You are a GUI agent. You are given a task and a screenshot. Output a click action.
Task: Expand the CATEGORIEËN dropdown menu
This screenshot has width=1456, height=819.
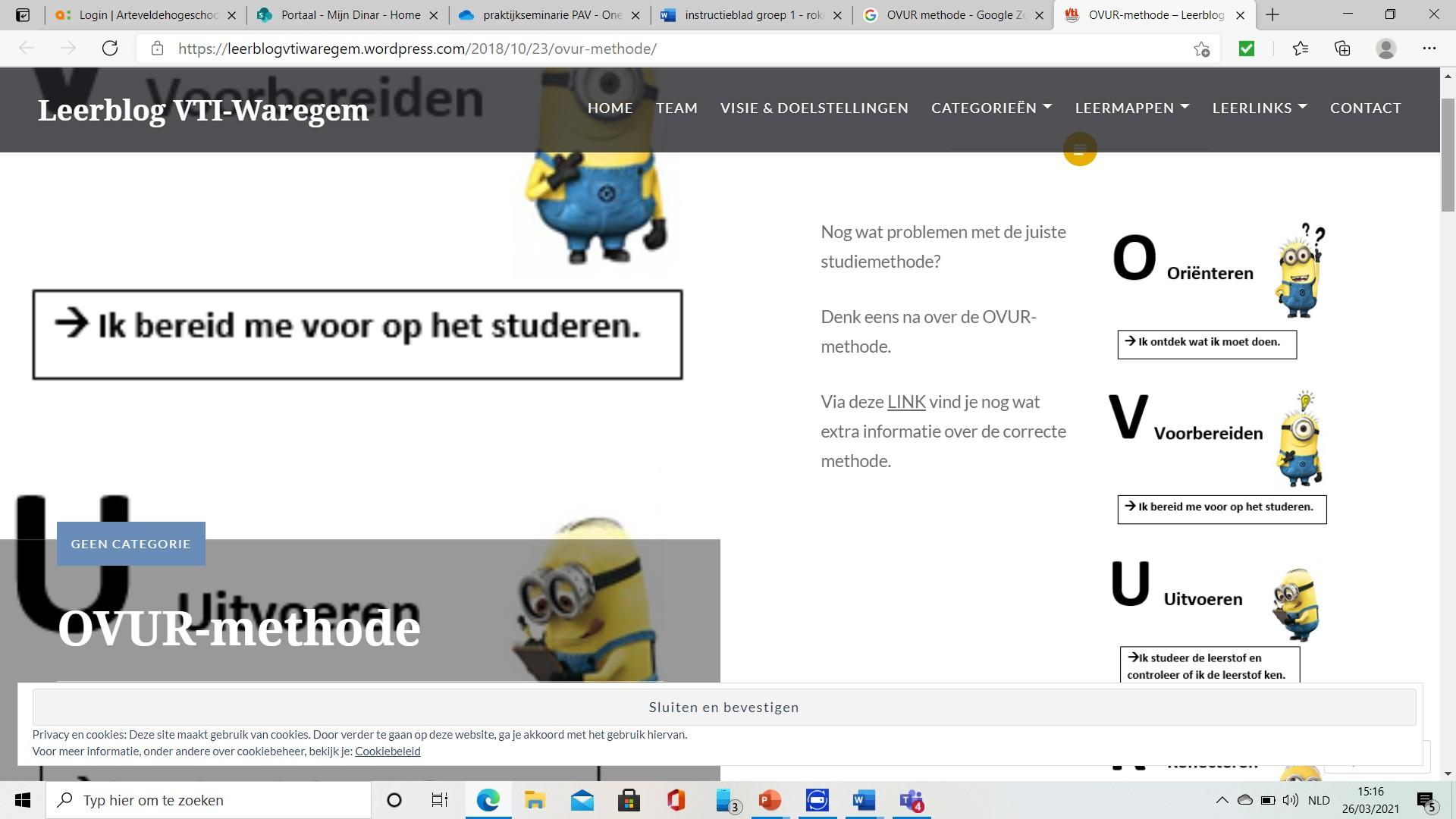coord(991,108)
